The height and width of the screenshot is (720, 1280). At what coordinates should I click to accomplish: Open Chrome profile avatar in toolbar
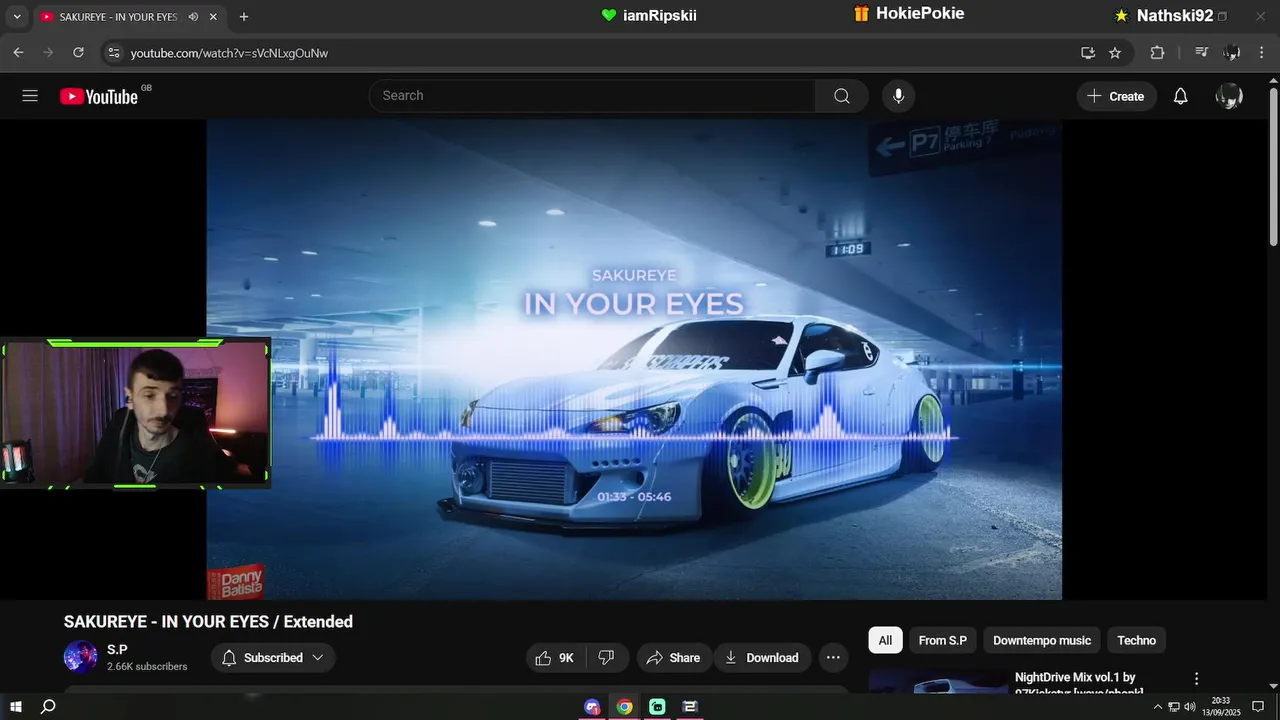point(1232,53)
